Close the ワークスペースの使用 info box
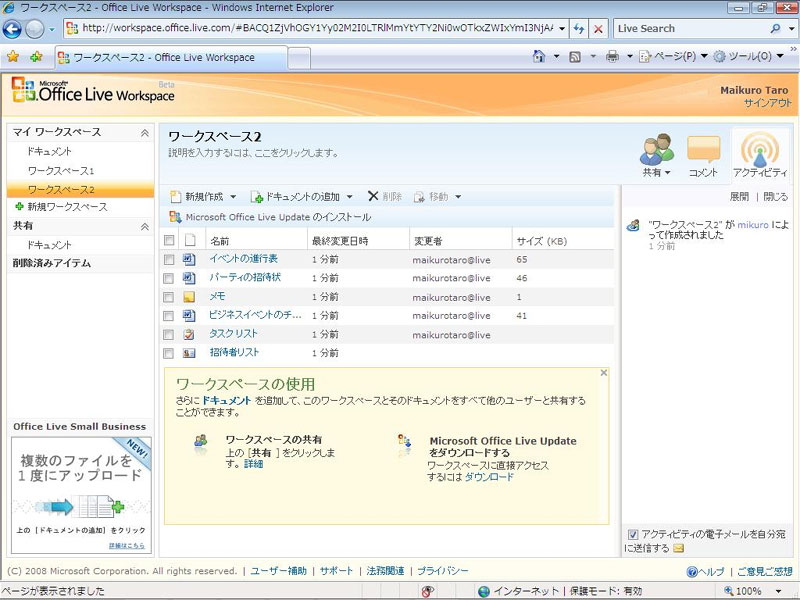 coord(604,373)
